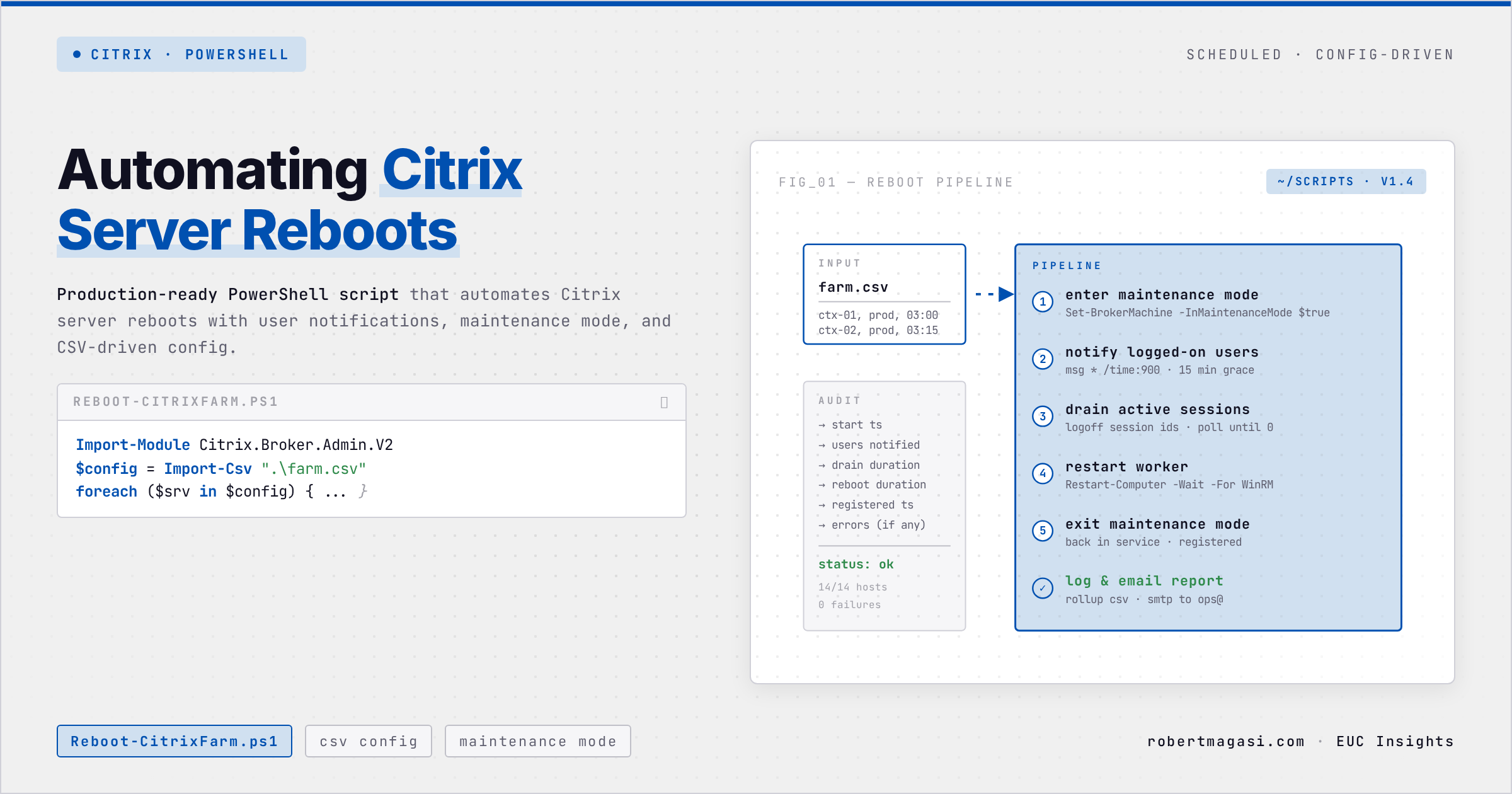Expand the farm.csv INPUT card

click(x=884, y=294)
